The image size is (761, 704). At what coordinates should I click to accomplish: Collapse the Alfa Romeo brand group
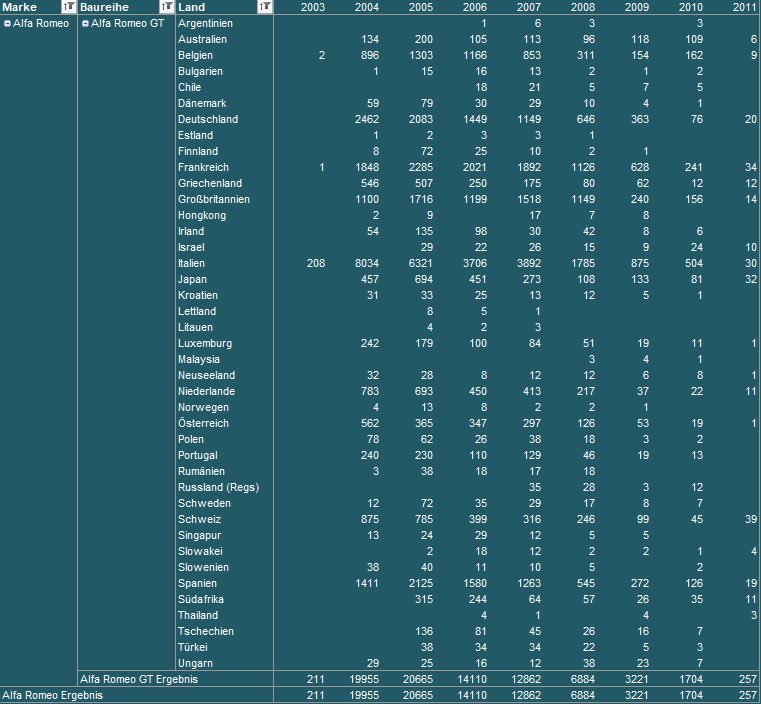(7, 23)
